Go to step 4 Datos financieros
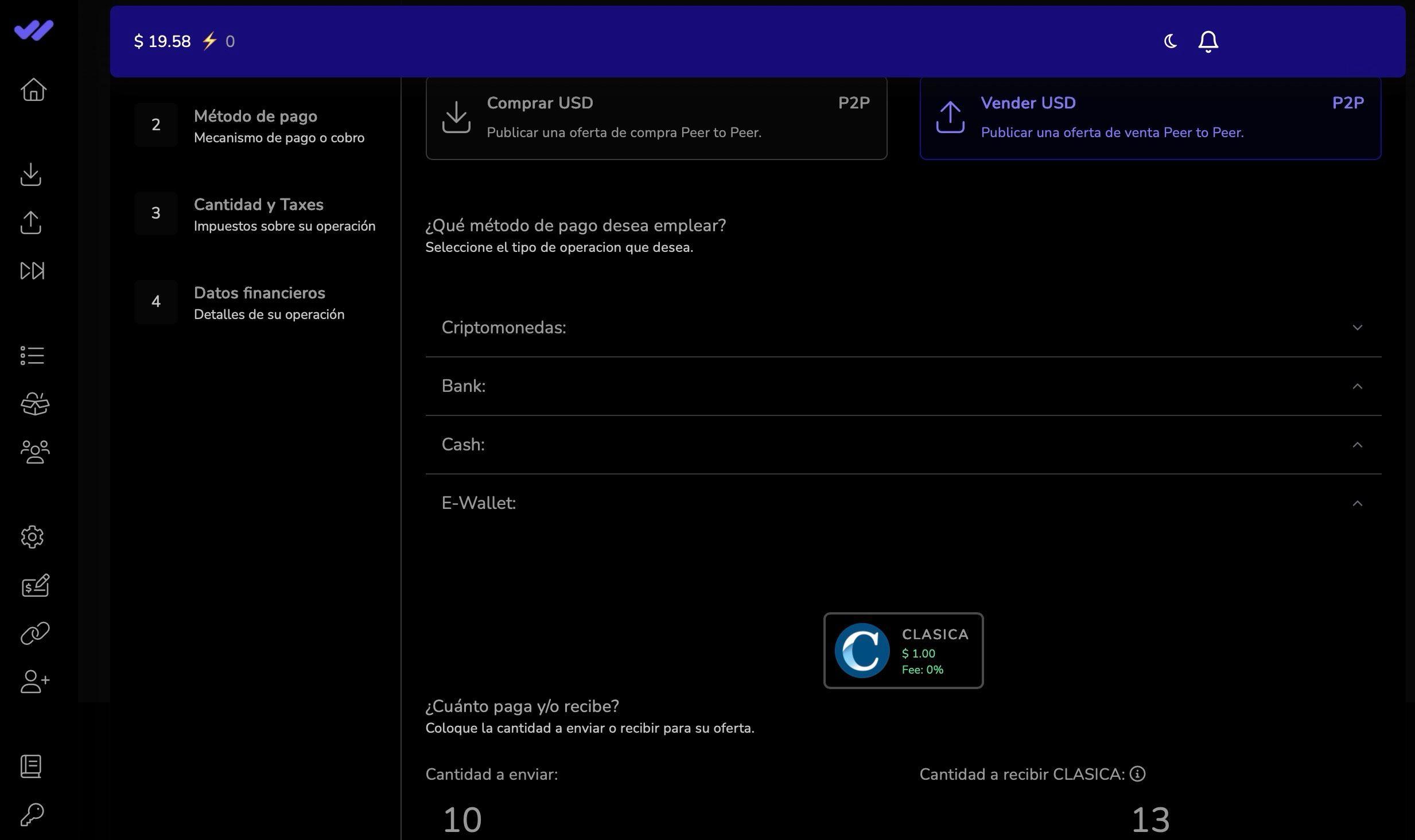This screenshot has width=1415, height=840. 259,302
